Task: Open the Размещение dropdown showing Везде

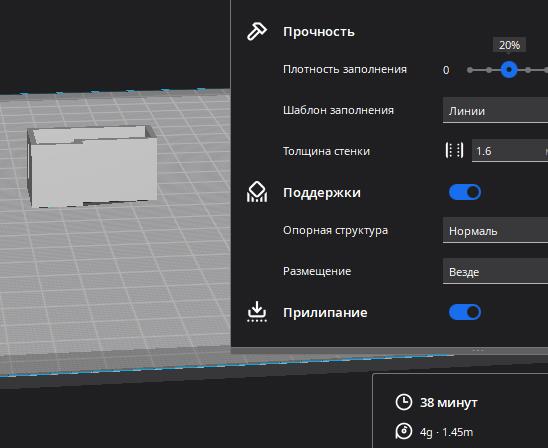Action: [495, 272]
